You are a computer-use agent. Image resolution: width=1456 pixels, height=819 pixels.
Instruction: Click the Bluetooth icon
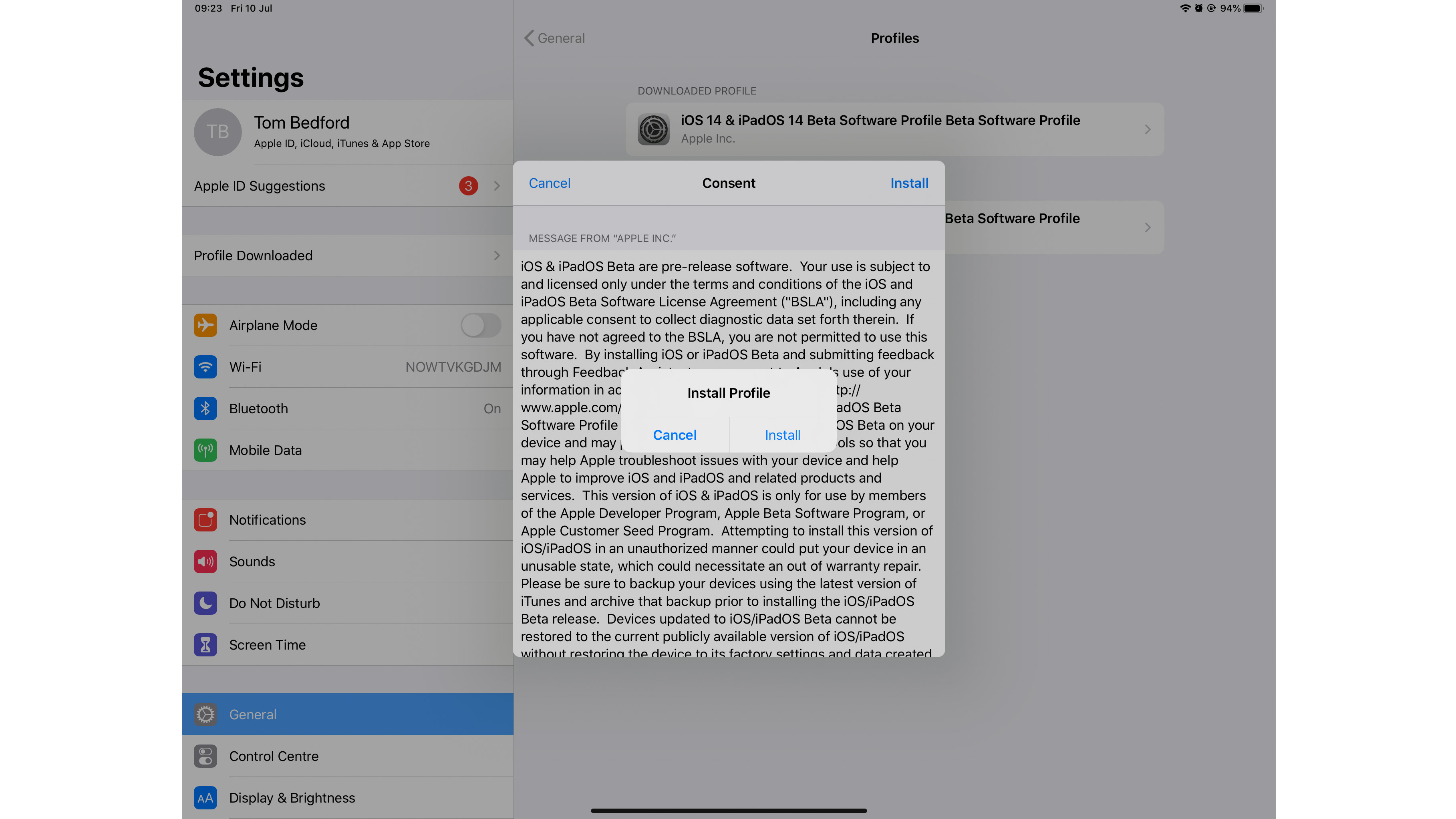(205, 408)
